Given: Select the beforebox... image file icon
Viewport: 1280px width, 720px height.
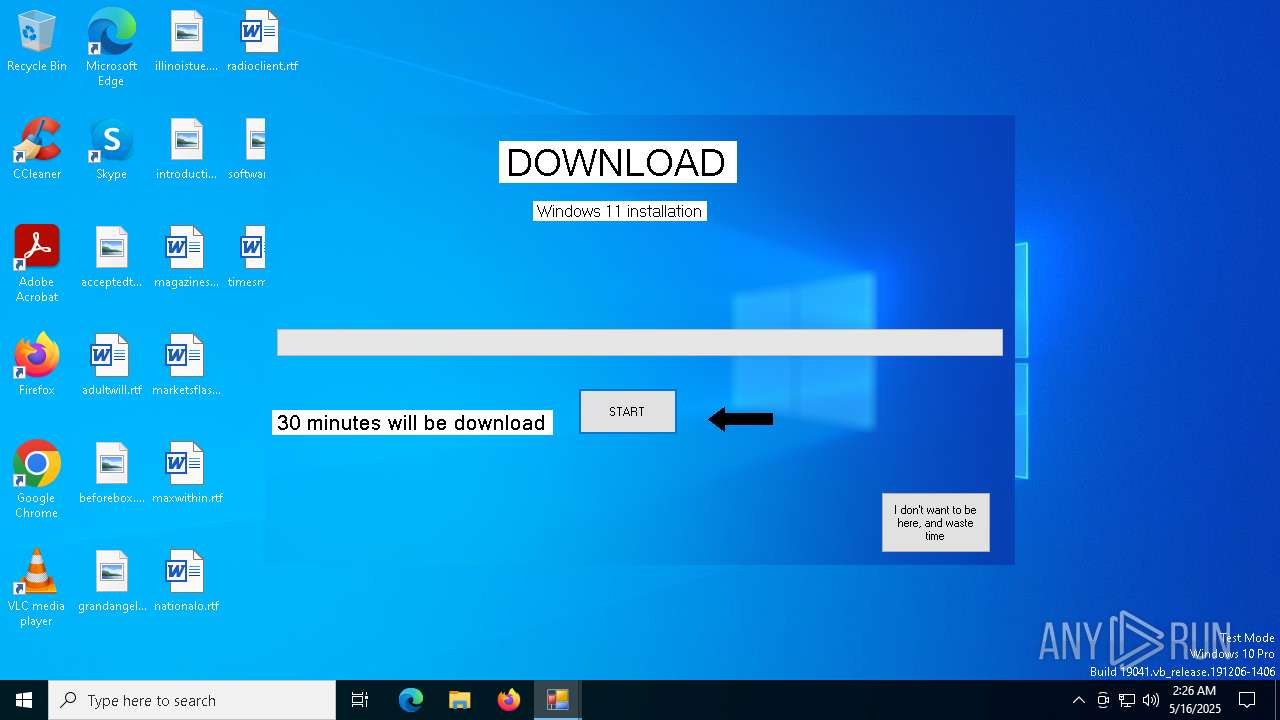Looking at the screenshot, I should tap(111, 474).
